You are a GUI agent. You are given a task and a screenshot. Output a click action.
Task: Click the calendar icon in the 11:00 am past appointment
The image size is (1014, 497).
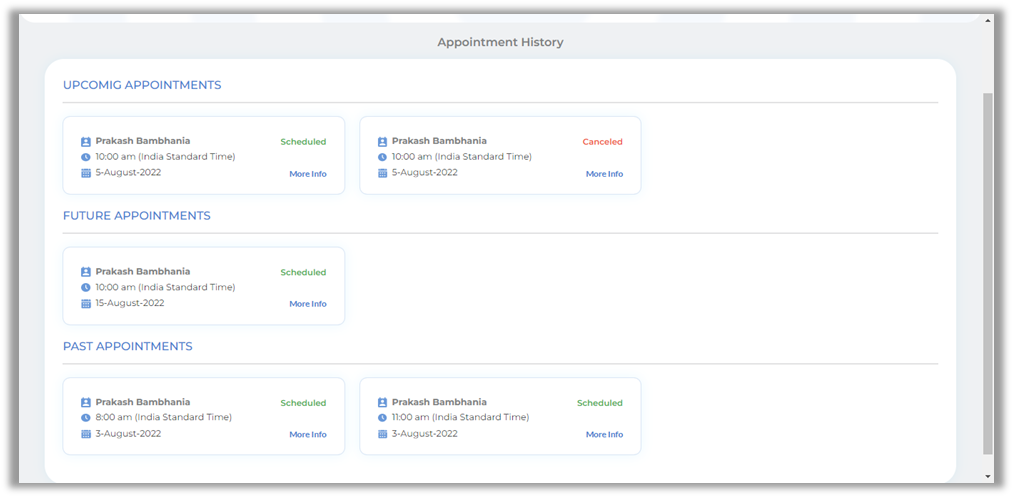click(382, 434)
